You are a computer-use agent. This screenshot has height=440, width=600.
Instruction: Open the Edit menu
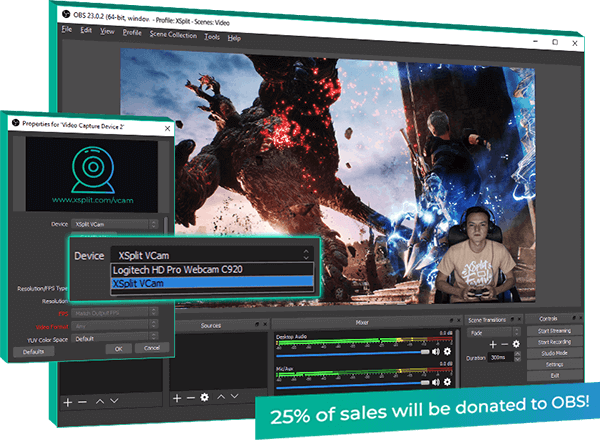pos(86,30)
